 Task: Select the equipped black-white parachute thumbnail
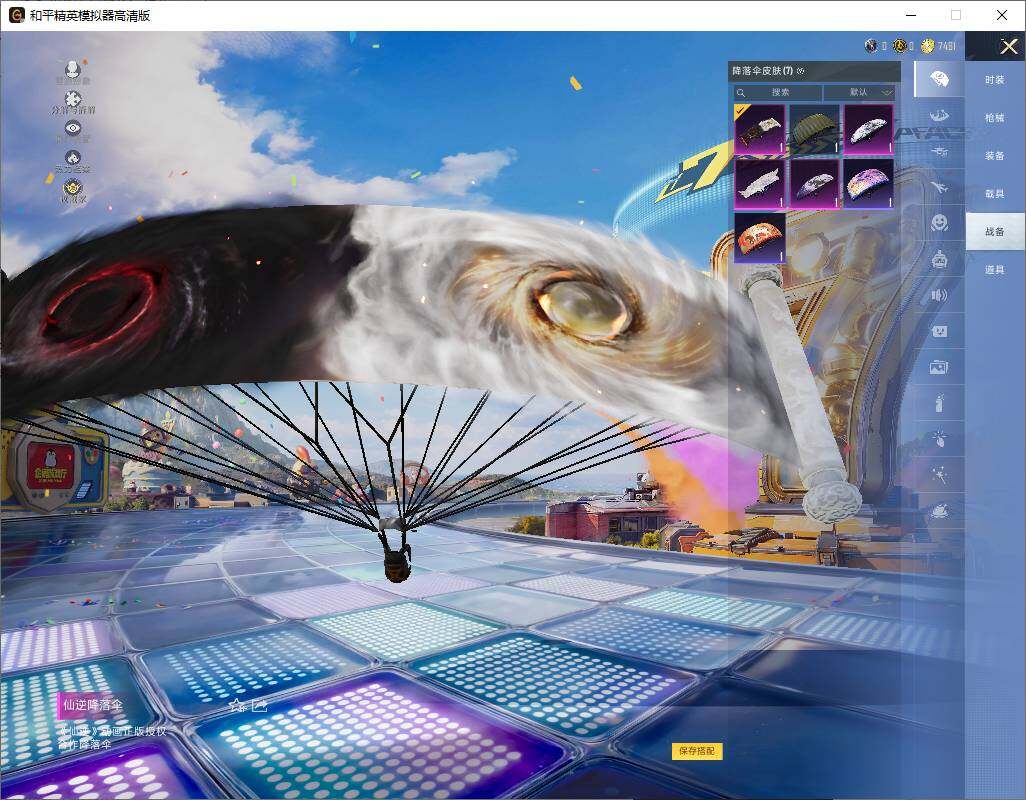click(x=760, y=129)
